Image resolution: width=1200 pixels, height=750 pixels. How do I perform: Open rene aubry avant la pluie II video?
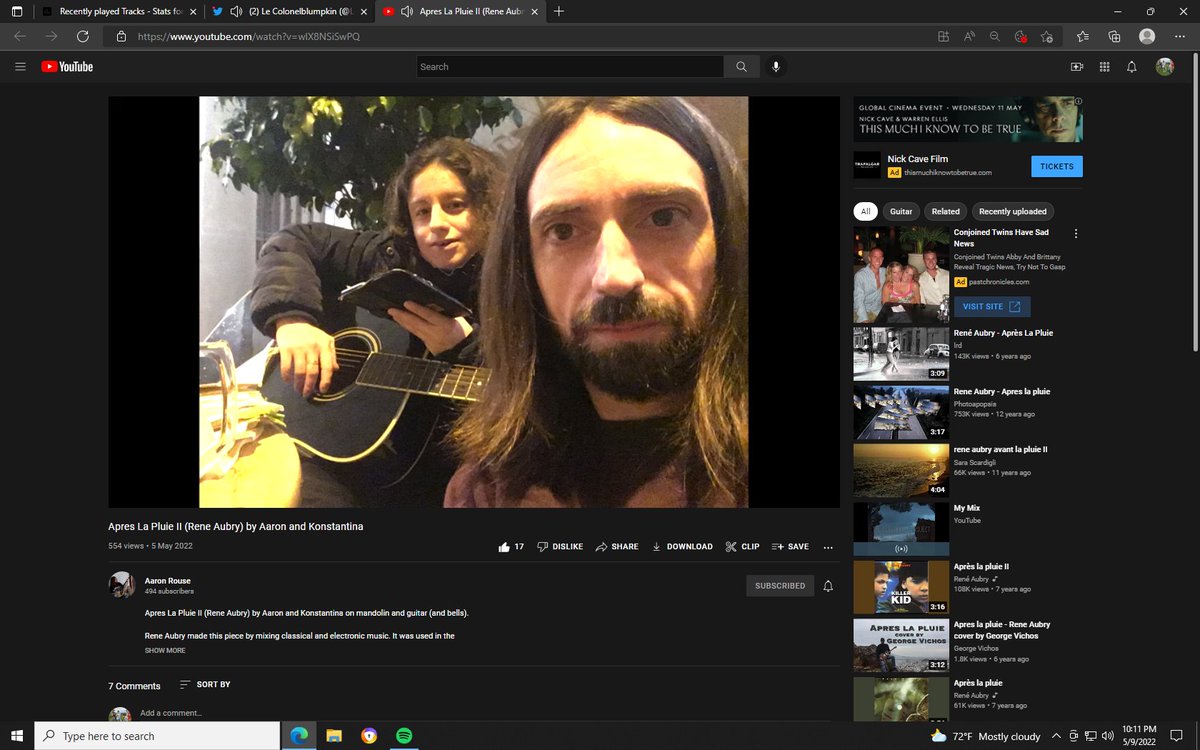[x=901, y=470]
